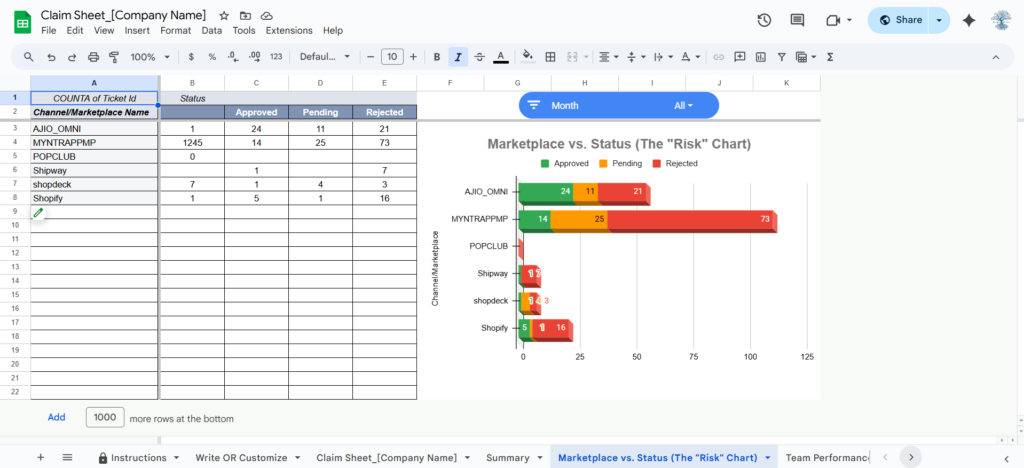Click the print icon in toolbar
1024x468 pixels.
click(93, 57)
